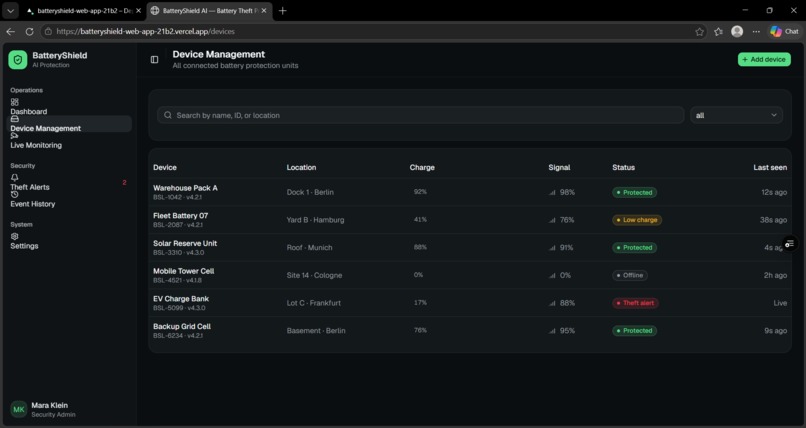Viewport: 806px width, 428px height.
Task: Click the Device Management icon in sidebar
Action: pos(14,119)
